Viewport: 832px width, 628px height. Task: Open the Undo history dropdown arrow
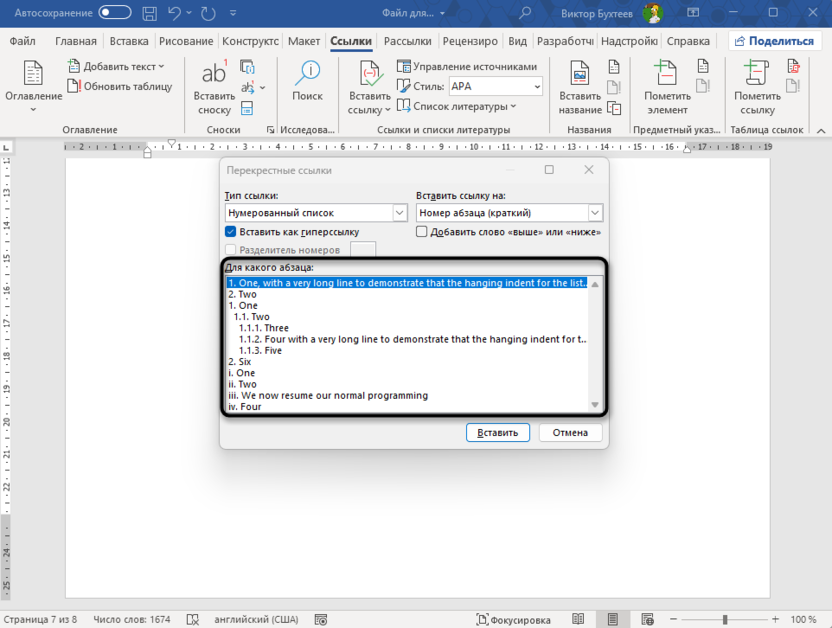(189, 13)
